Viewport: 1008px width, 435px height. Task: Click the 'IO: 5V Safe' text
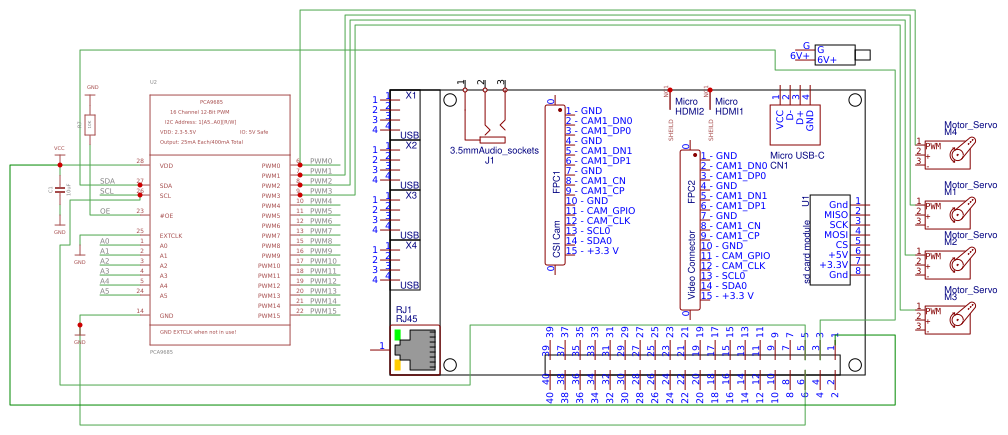click(x=253, y=132)
